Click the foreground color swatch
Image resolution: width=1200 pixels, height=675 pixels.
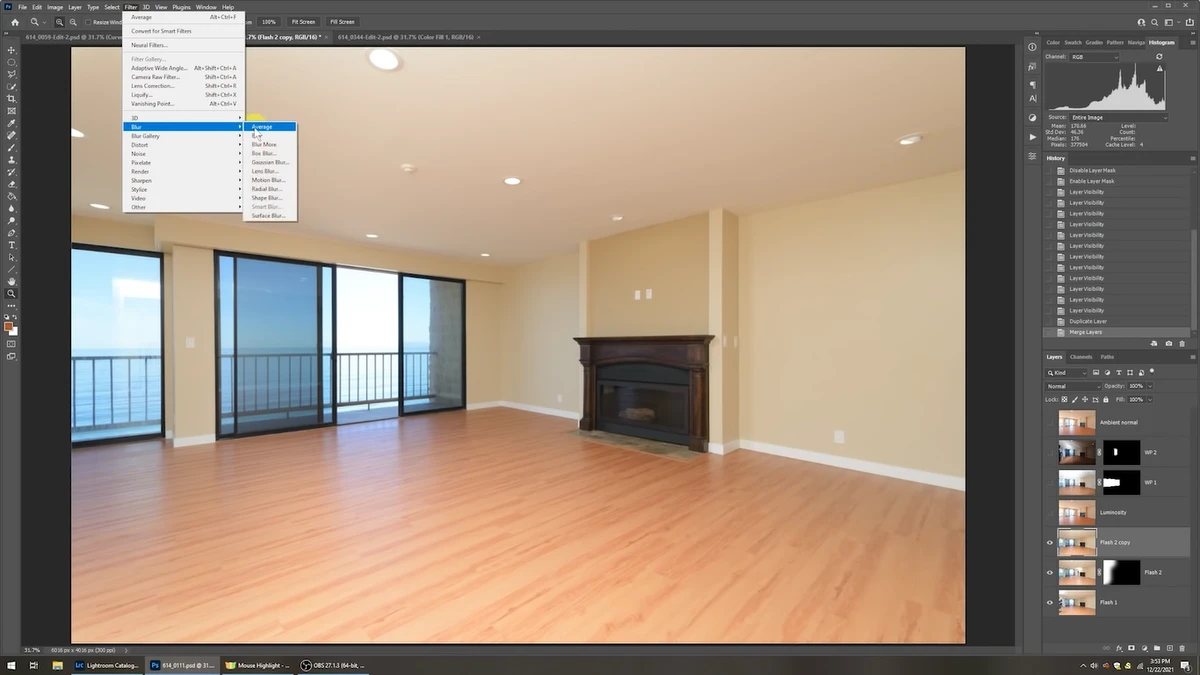pos(8,326)
